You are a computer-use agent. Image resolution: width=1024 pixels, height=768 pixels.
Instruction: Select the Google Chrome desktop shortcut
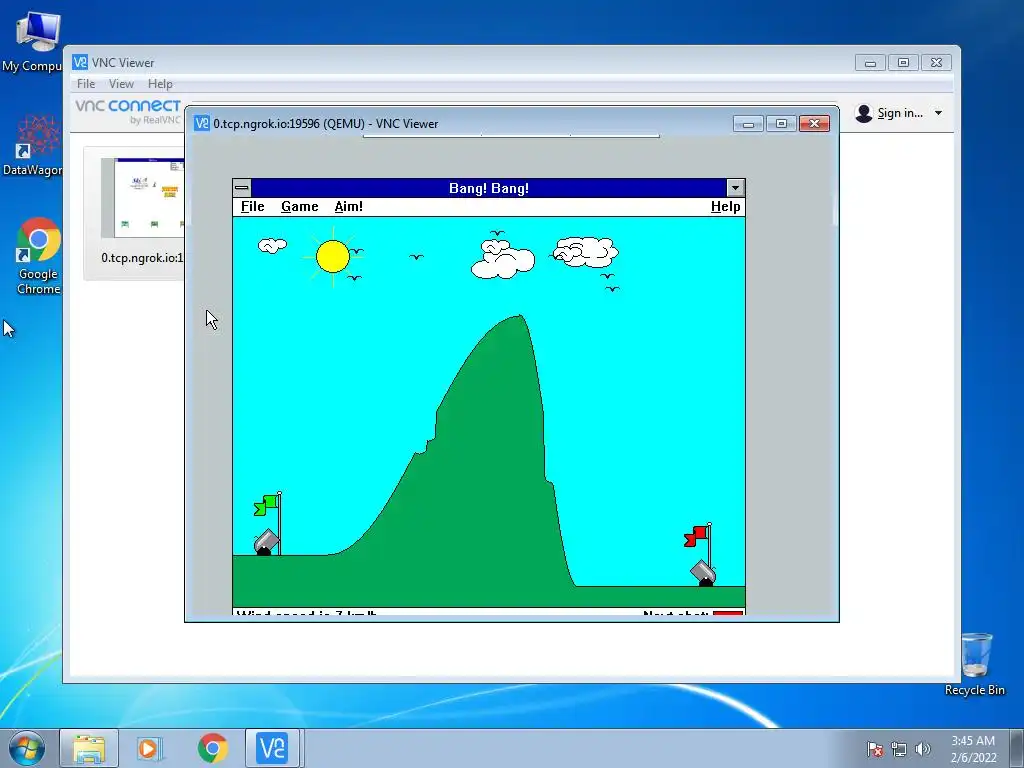pyautogui.click(x=38, y=256)
